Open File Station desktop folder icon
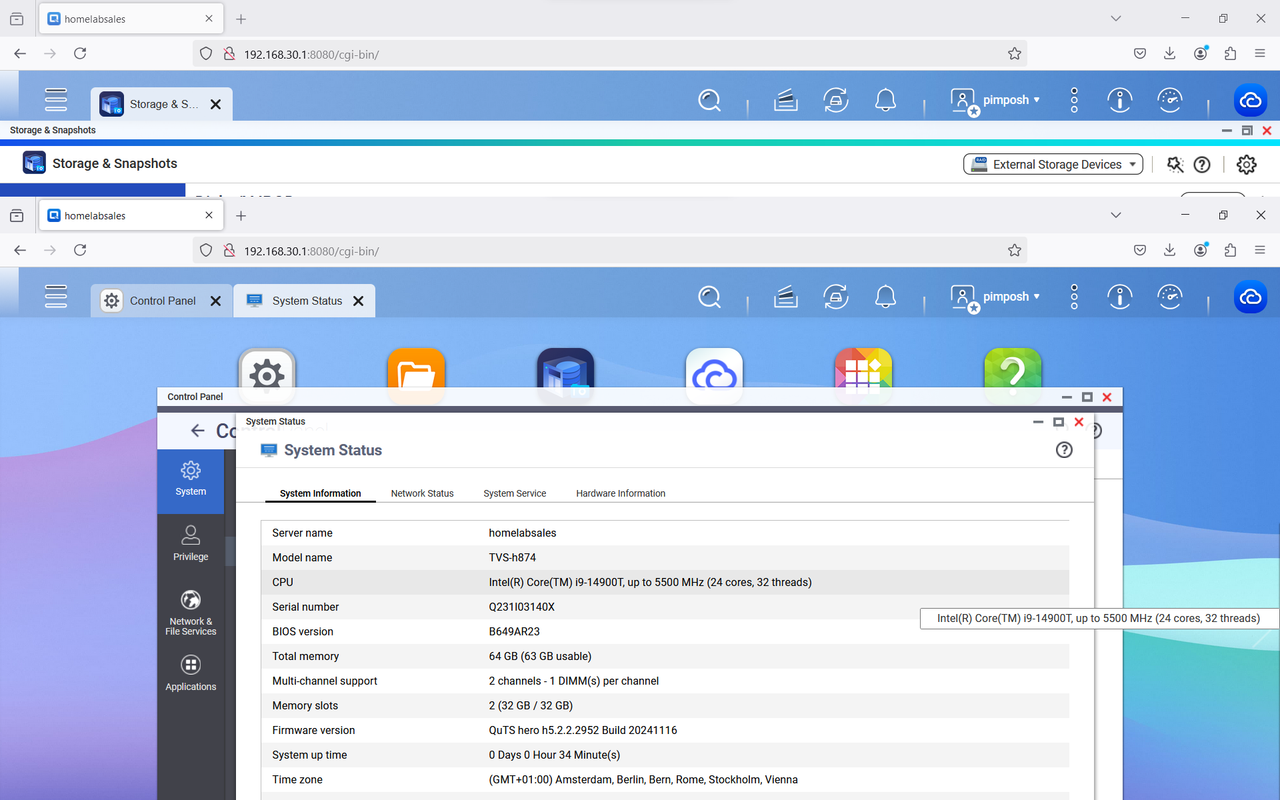 coord(416,376)
